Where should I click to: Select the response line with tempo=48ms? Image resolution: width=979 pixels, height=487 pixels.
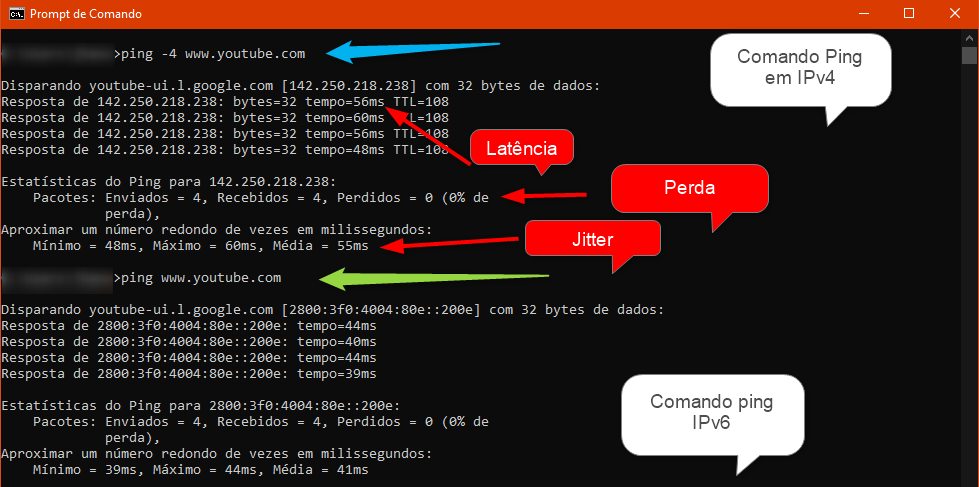225,150
